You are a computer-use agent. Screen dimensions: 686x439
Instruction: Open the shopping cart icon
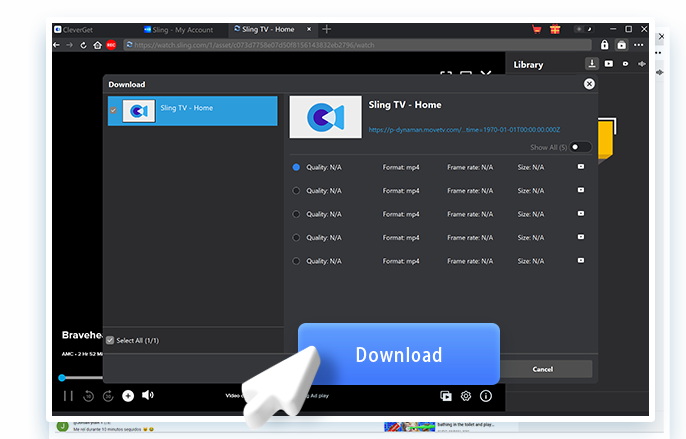(536, 29)
